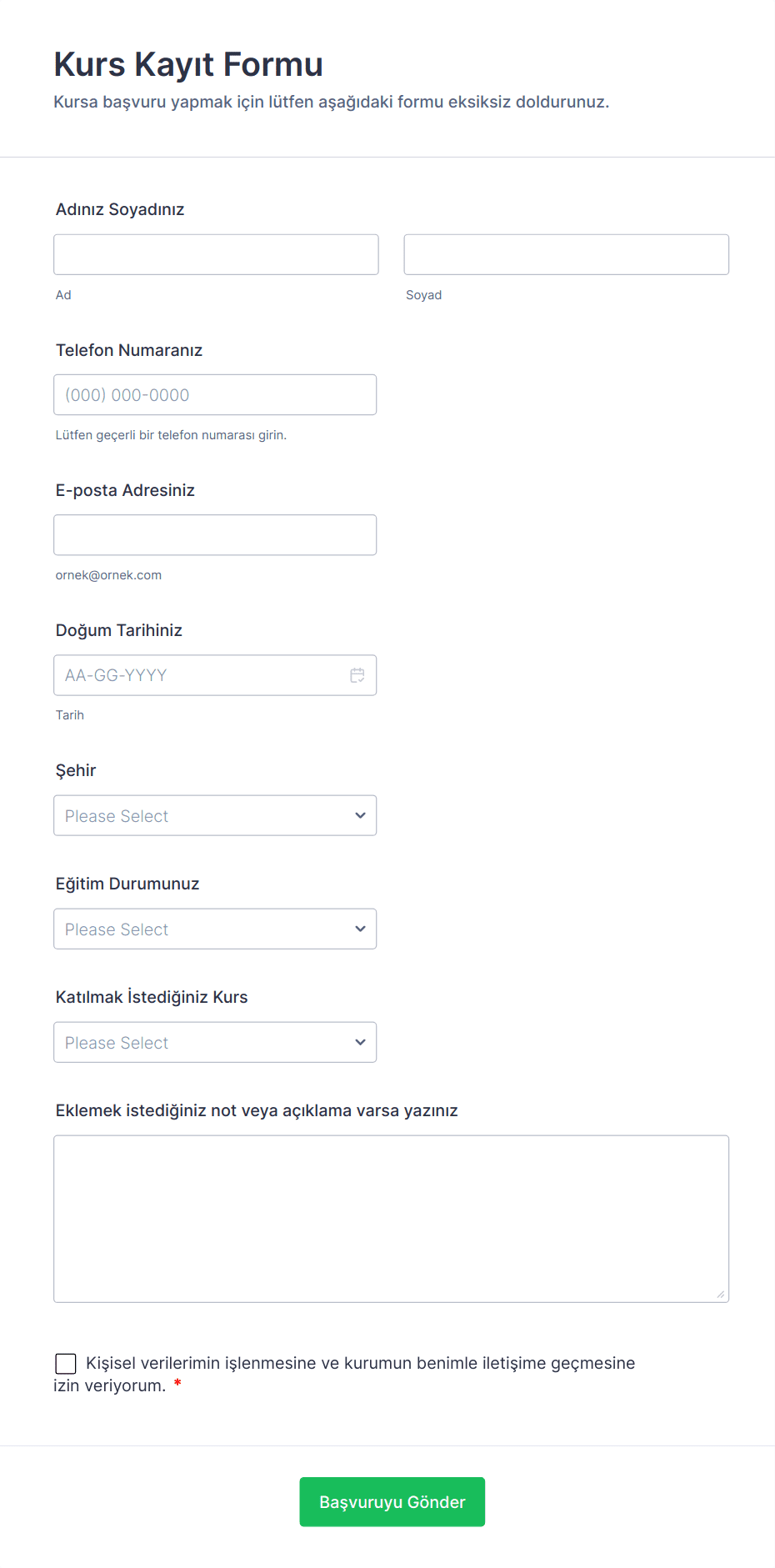Click the ornek@ornek.com hint text
This screenshot has width=775, height=1568.
[108, 575]
